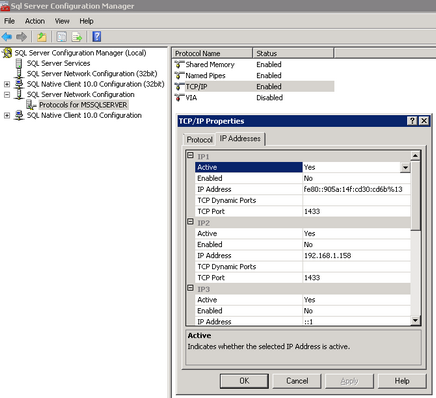Collapse the IP2 section in property grid
Screen dimensions: 436x398
coord(190,222)
